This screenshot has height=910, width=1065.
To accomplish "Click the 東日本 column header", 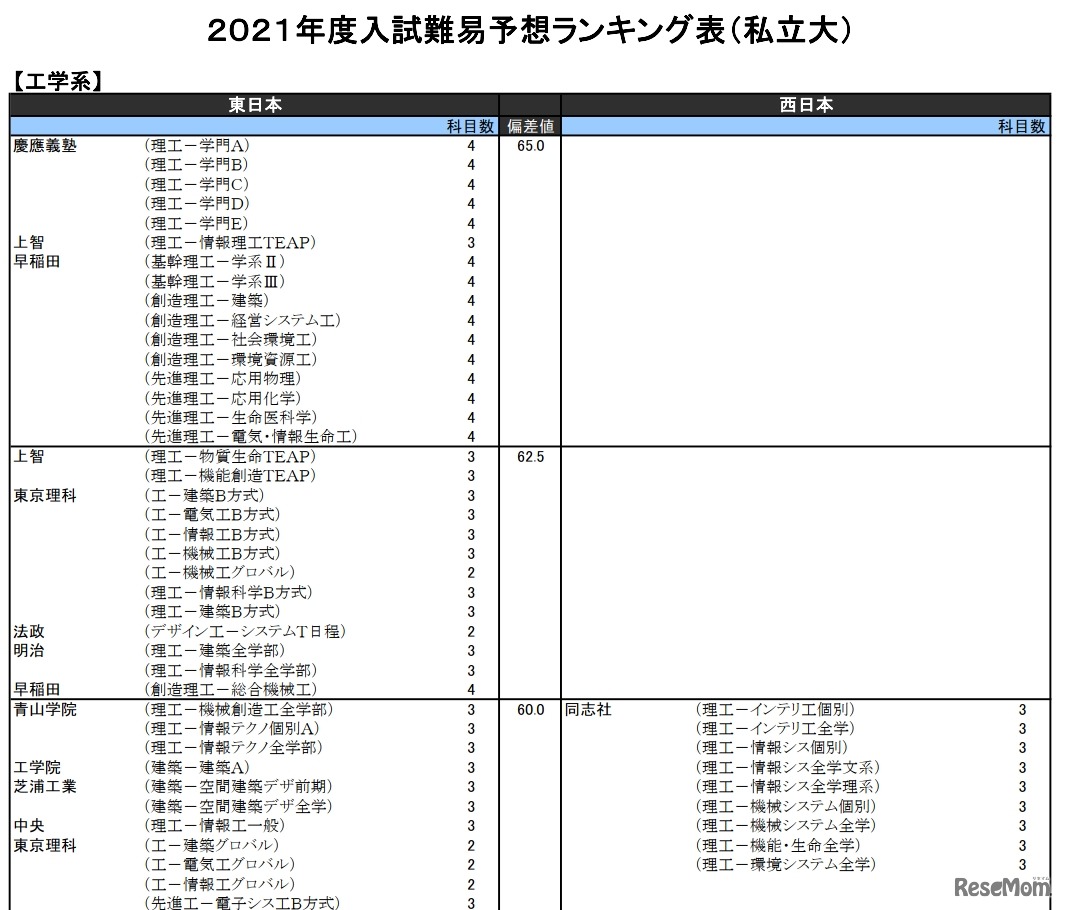I will pos(255,105).
